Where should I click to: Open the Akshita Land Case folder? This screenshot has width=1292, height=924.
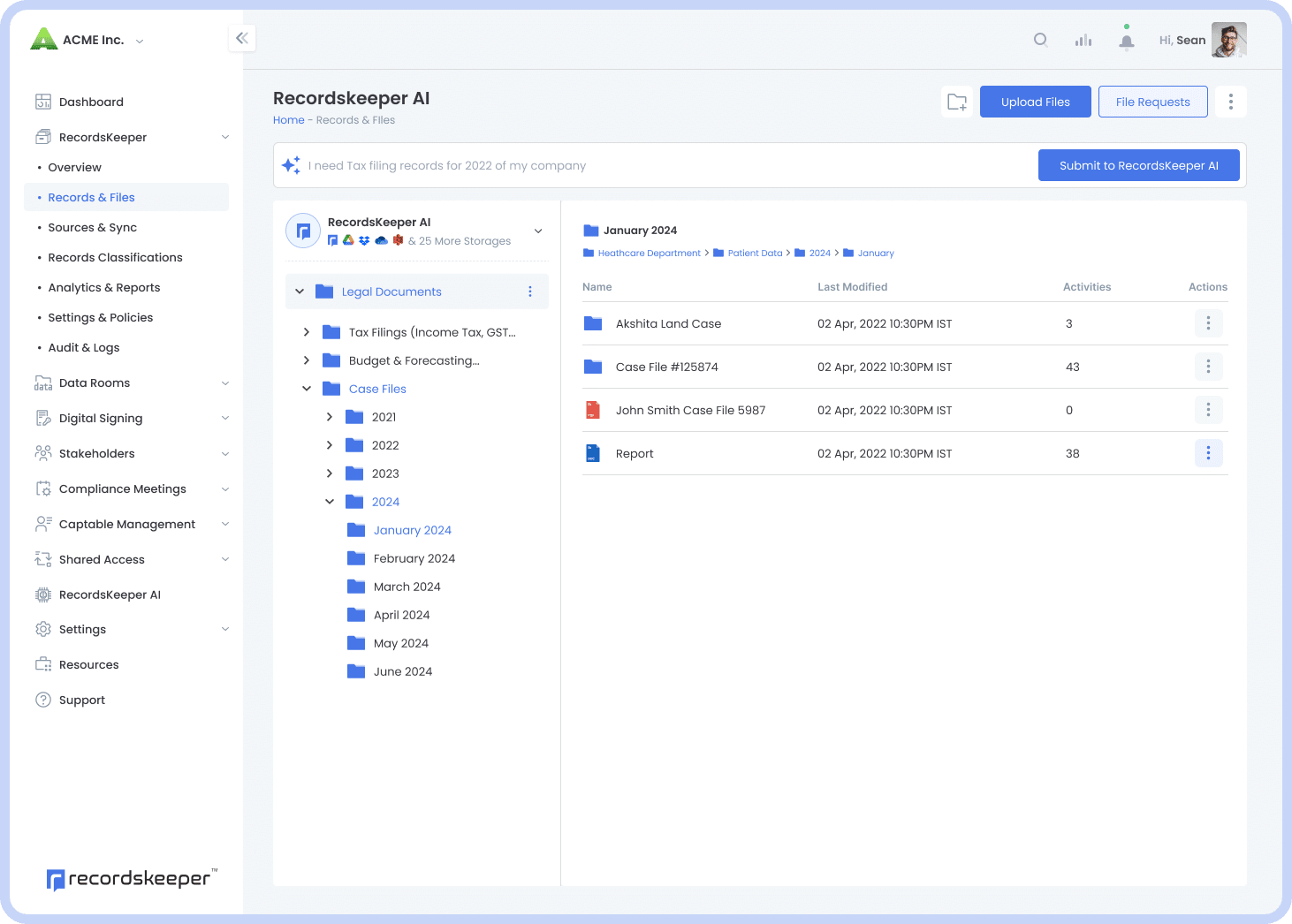668,323
